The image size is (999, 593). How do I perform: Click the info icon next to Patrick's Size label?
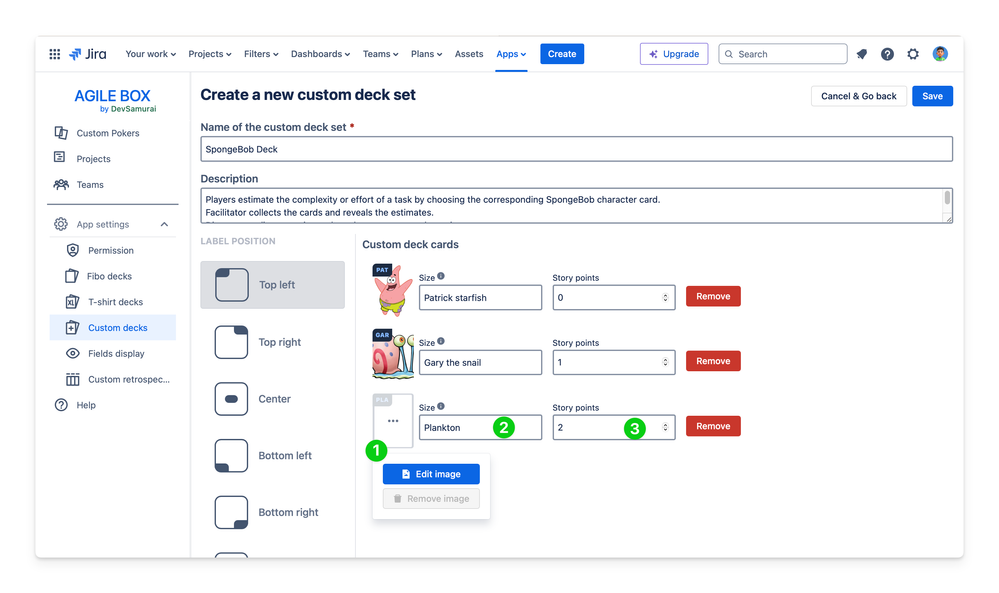pos(441,276)
